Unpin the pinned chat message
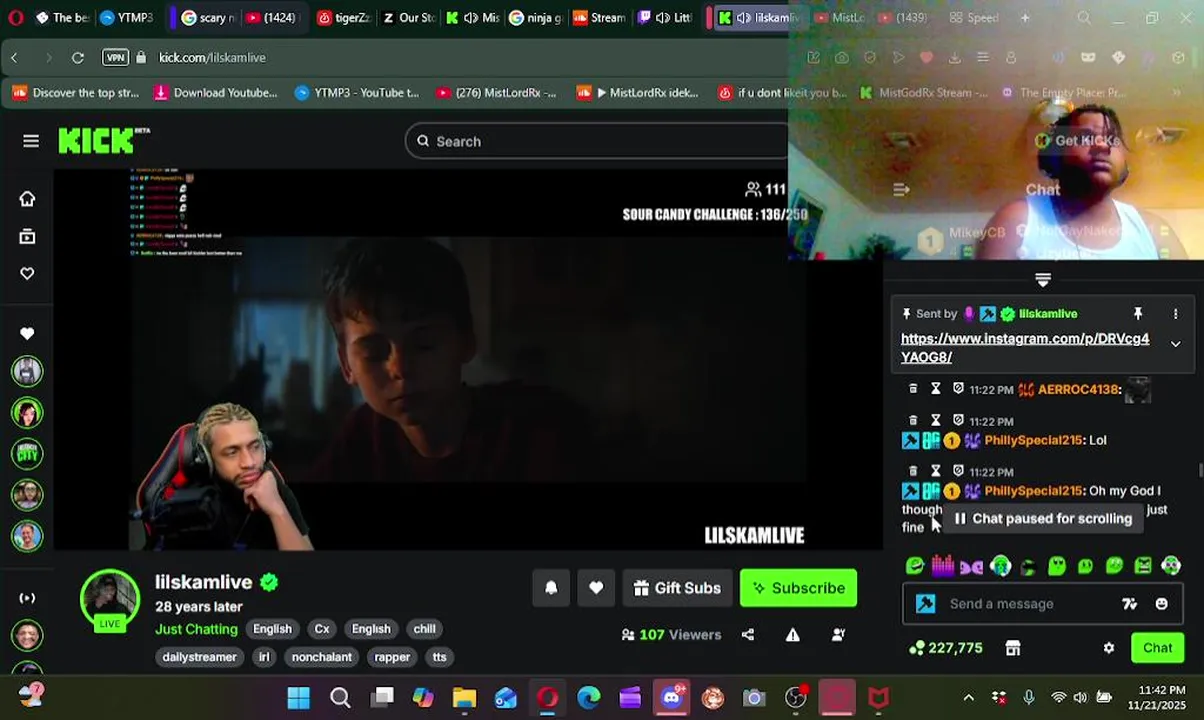Screen dimensions: 1204x720 point(1138,314)
